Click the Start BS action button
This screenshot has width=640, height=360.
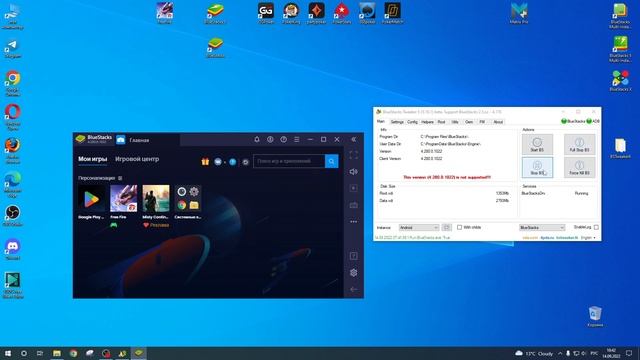pos(537,144)
